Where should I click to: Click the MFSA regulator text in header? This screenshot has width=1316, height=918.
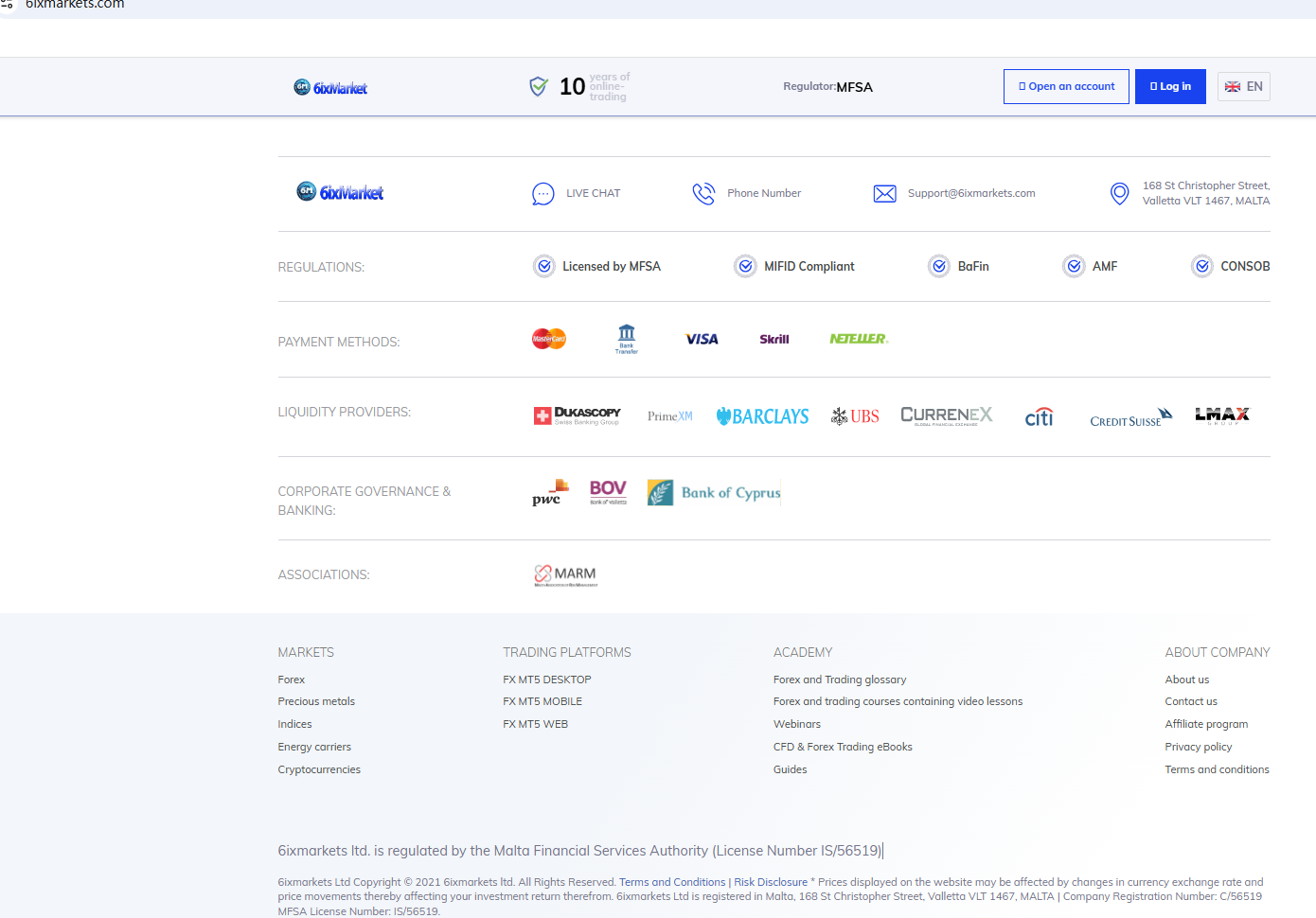(854, 87)
